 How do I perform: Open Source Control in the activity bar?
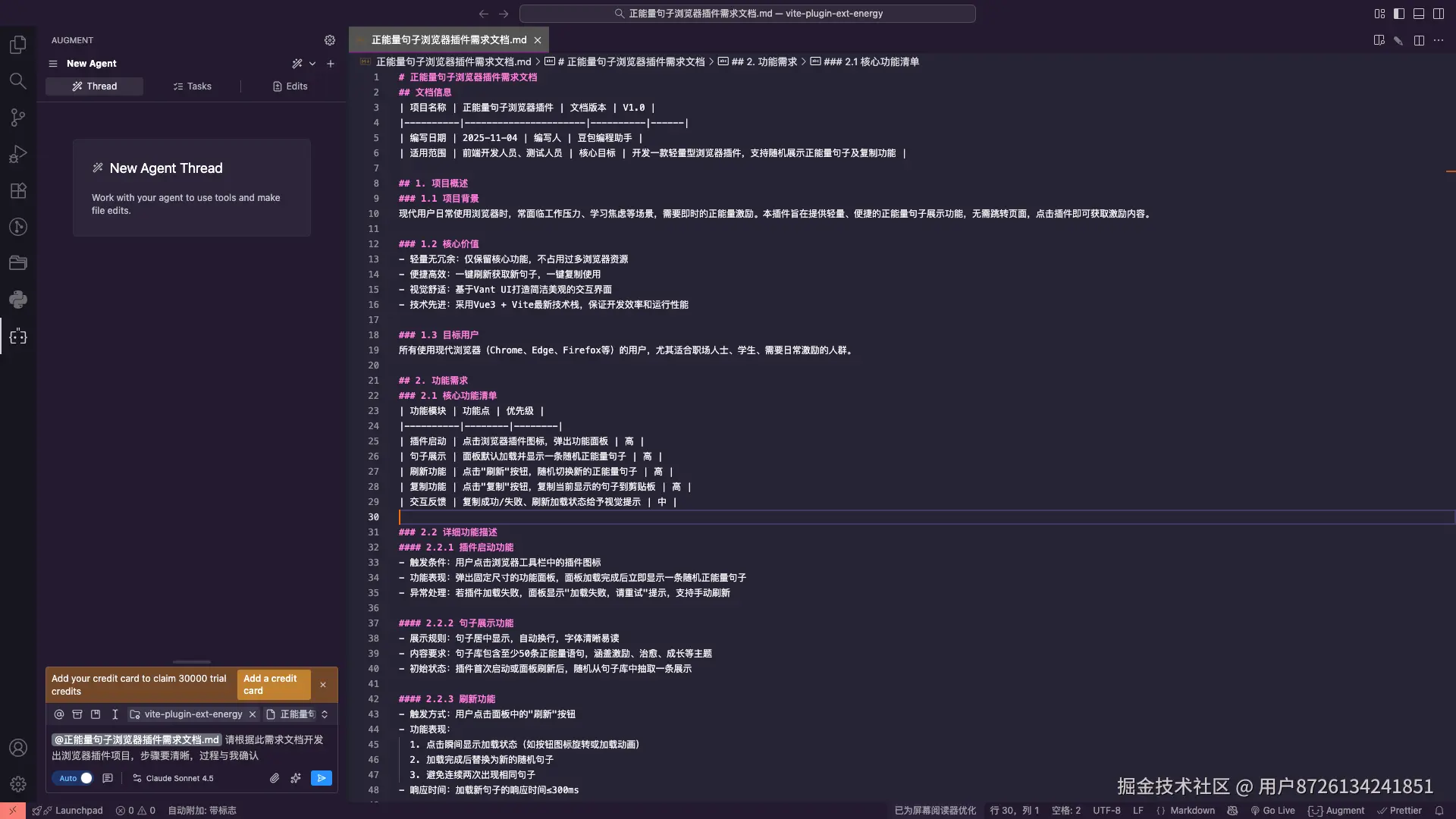(18, 118)
